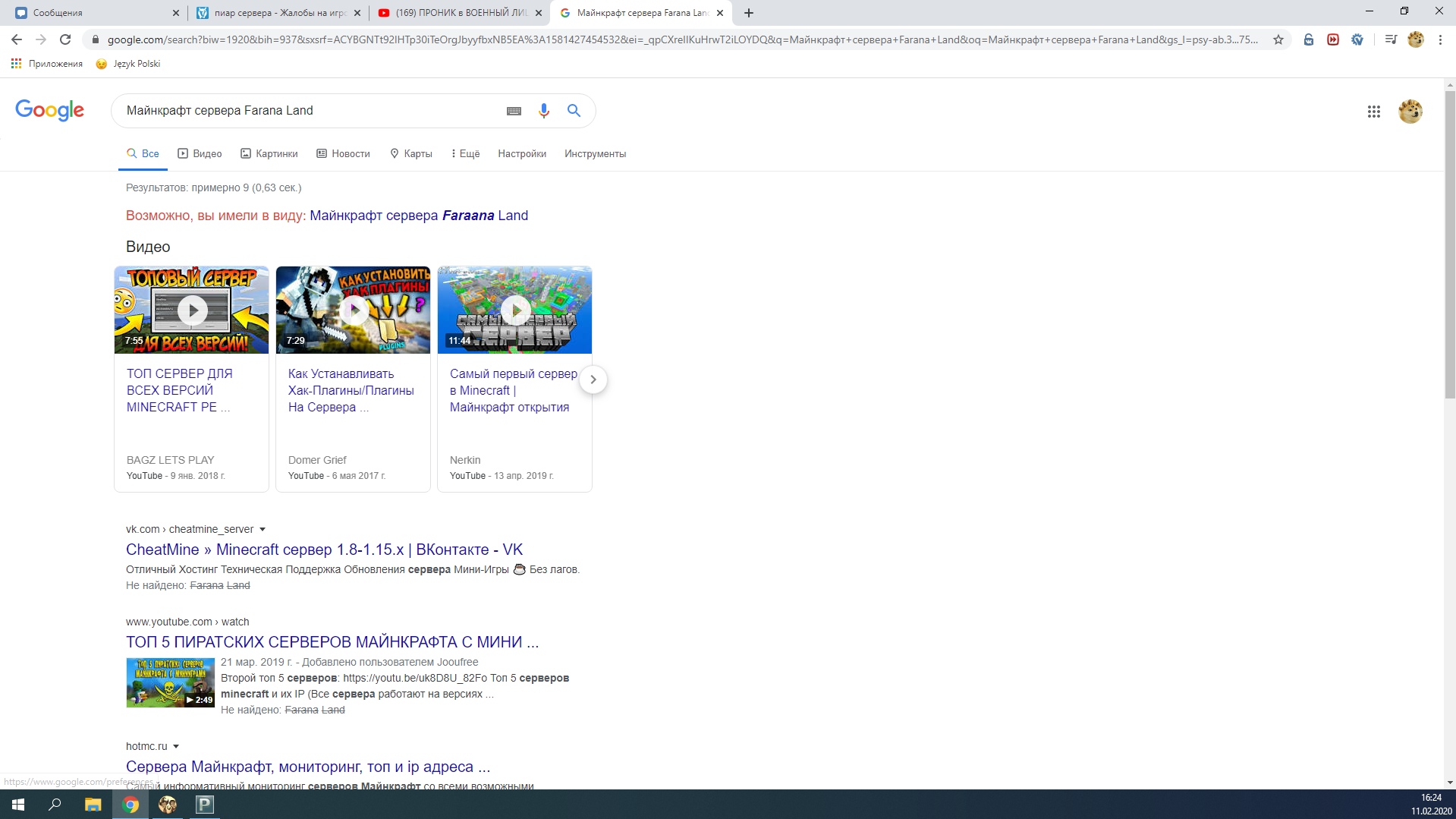The image size is (1456, 819).
Task: Click the Chrome profile avatar in toolbar
Action: click(x=1416, y=39)
